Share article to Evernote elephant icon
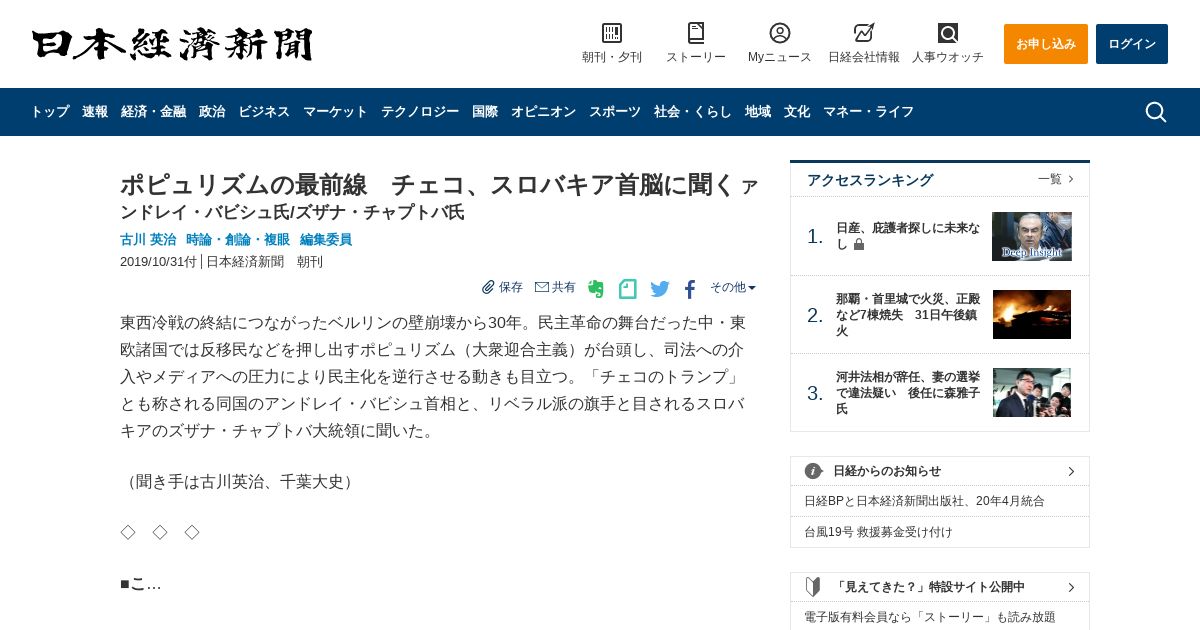1200x630 pixels. [596, 289]
